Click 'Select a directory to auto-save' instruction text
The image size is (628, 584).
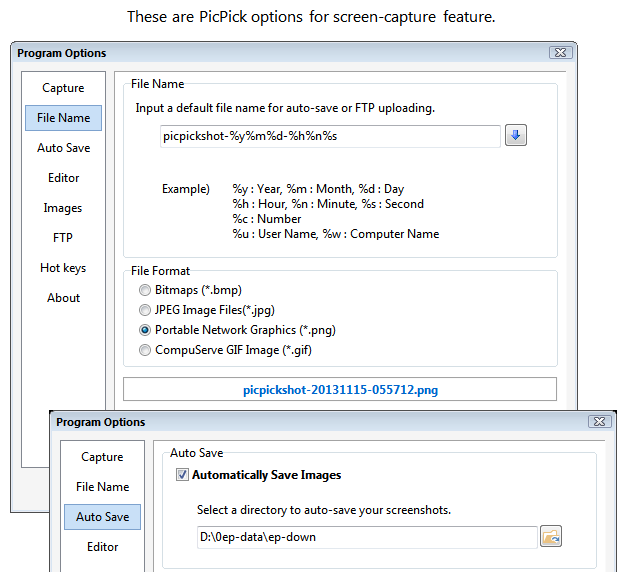pyautogui.click(x=324, y=510)
